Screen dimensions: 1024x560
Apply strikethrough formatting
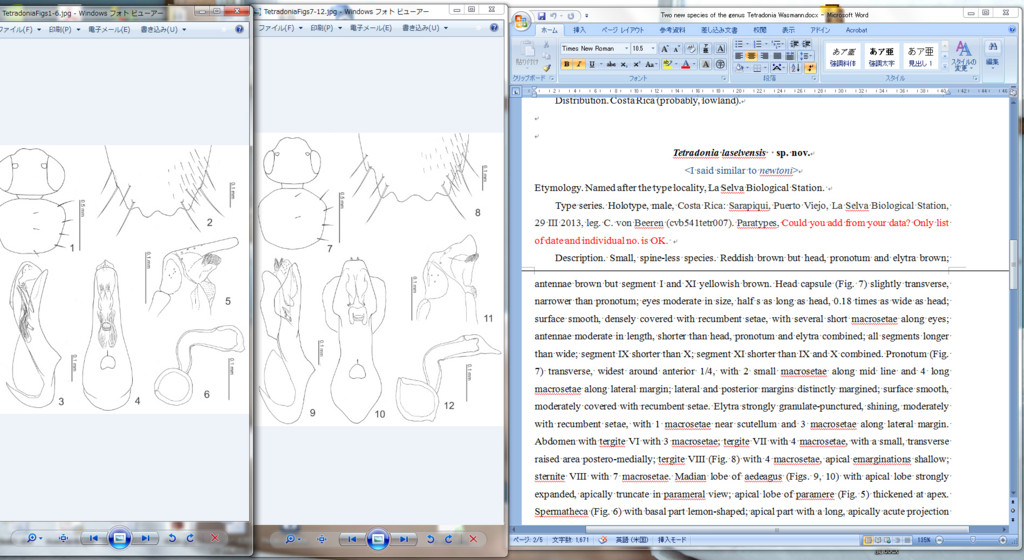coord(611,64)
